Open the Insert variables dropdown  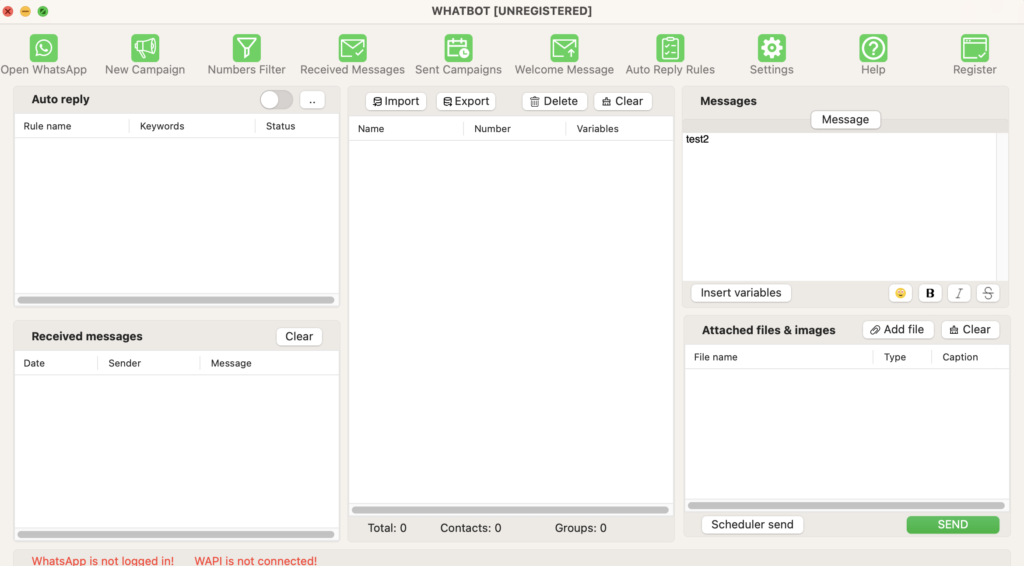tap(741, 293)
